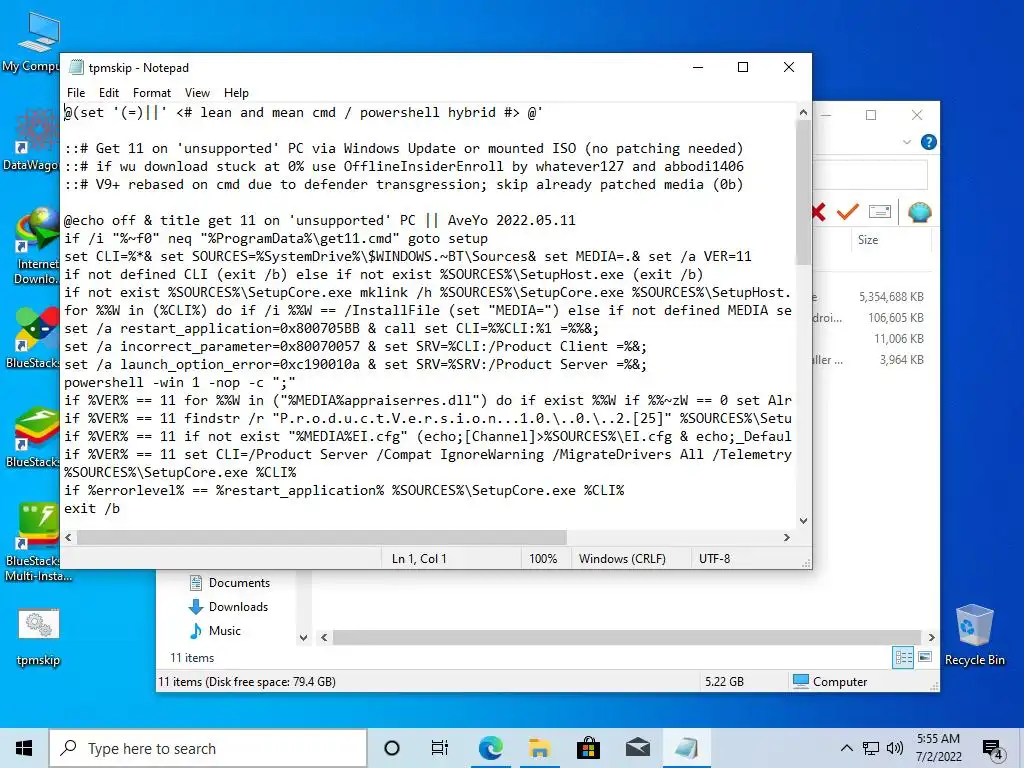The width and height of the screenshot is (1024, 768).
Task: Click the red X icon in background toolbar
Action: [818, 212]
